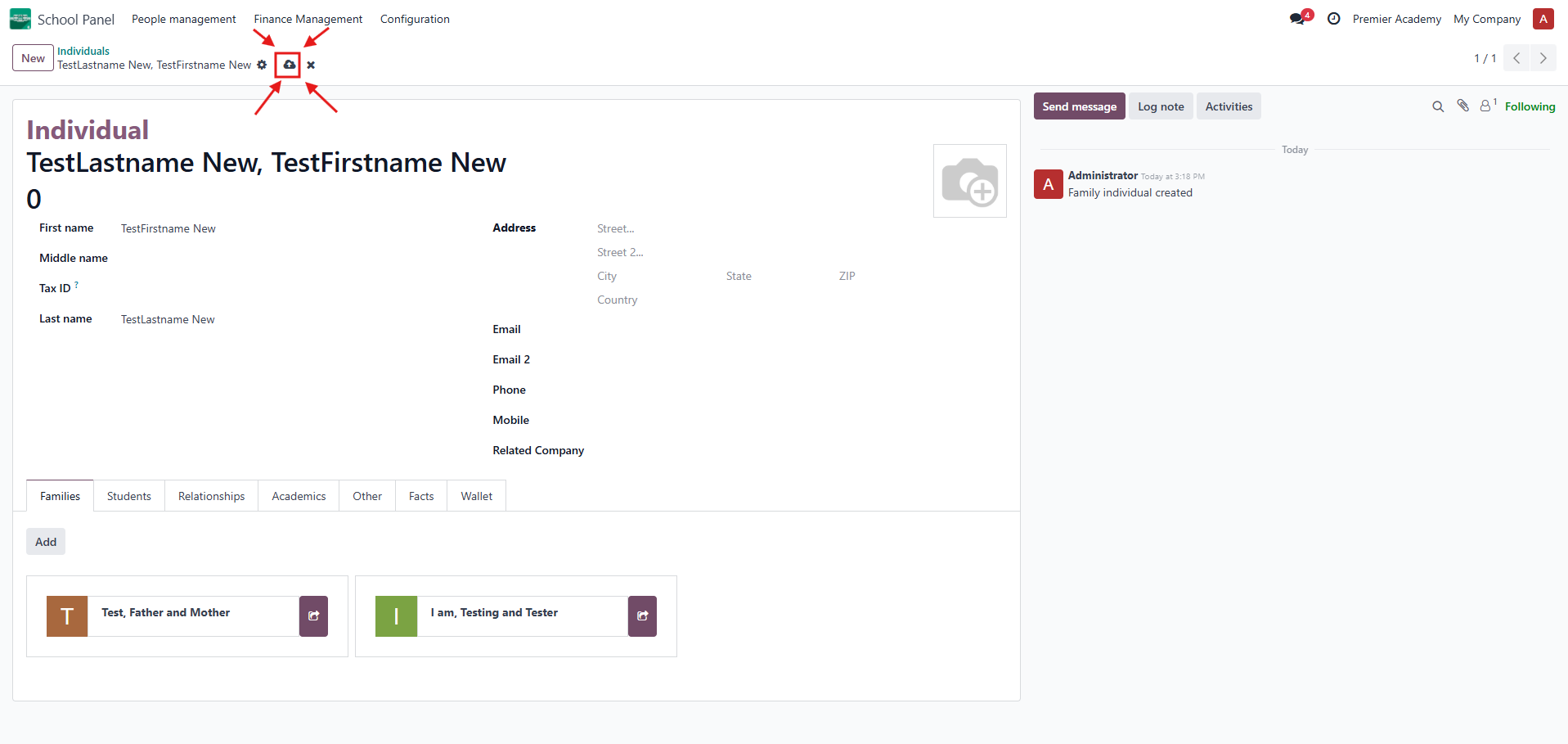This screenshot has width=1568, height=744.
Task: Discard changes with the X icon
Action: point(311,65)
